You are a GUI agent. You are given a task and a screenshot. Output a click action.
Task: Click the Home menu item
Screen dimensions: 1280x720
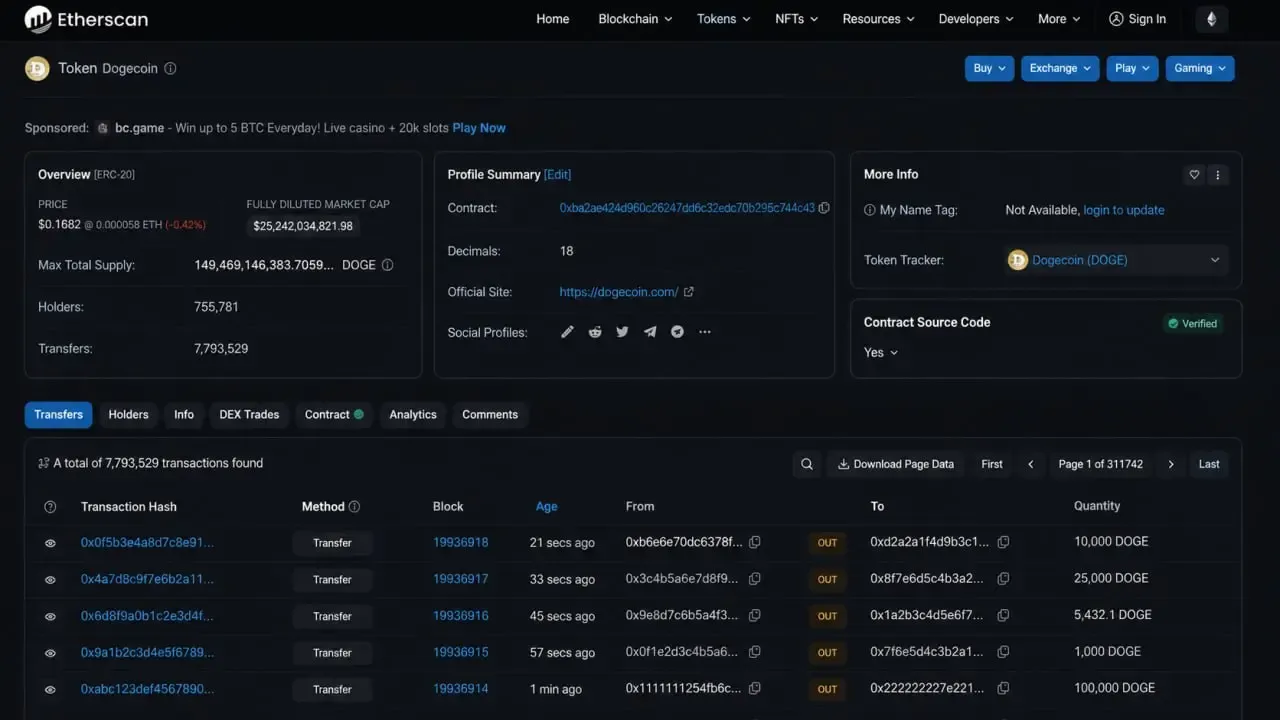click(x=553, y=19)
